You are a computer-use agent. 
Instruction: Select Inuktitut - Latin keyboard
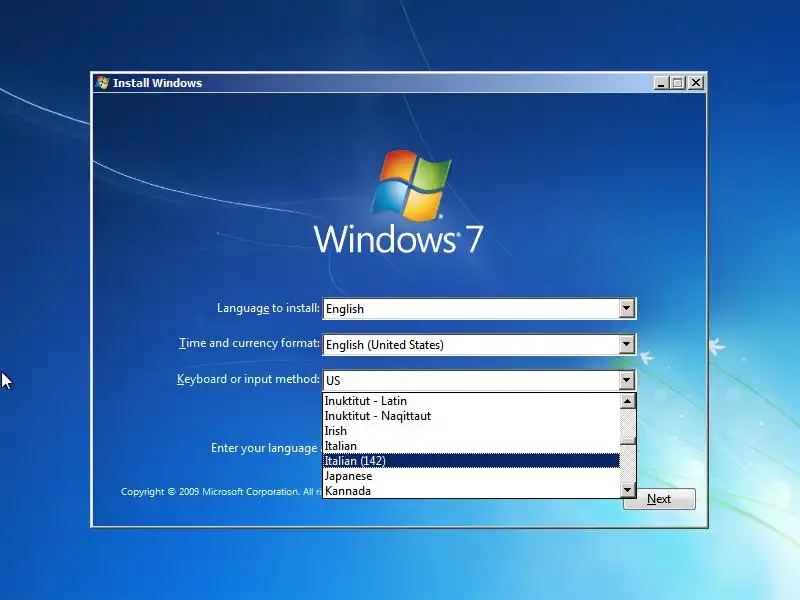(471, 401)
